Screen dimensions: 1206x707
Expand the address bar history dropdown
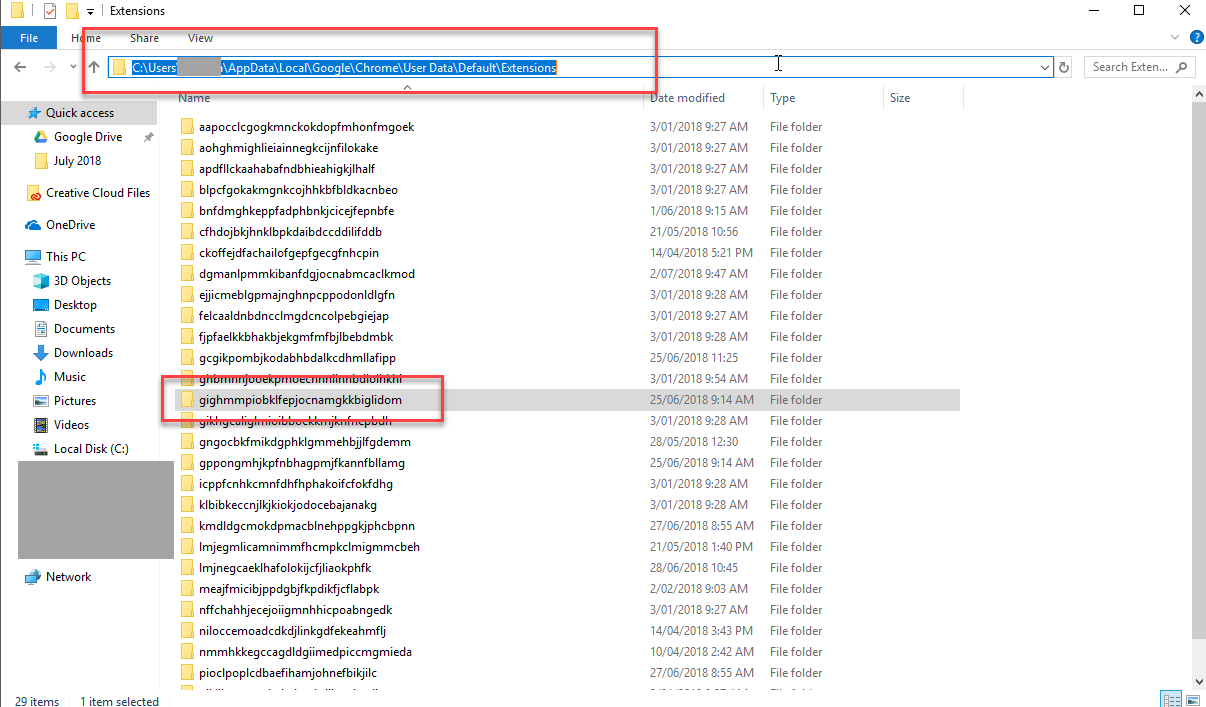pyautogui.click(x=1045, y=67)
